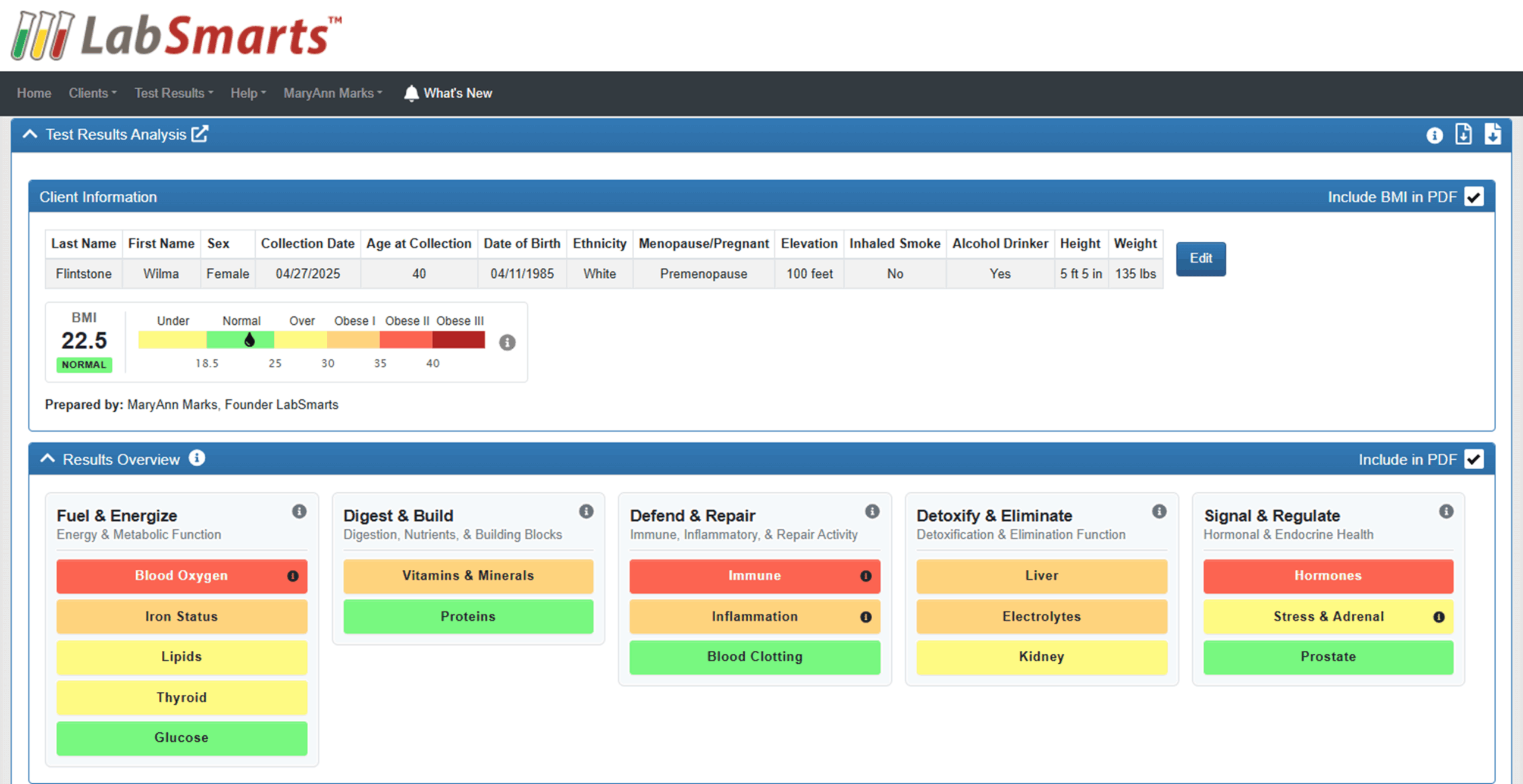Click the Collection Date cell 04/27/2025
The width and height of the screenshot is (1523, 784).
[x=308, y=274]
